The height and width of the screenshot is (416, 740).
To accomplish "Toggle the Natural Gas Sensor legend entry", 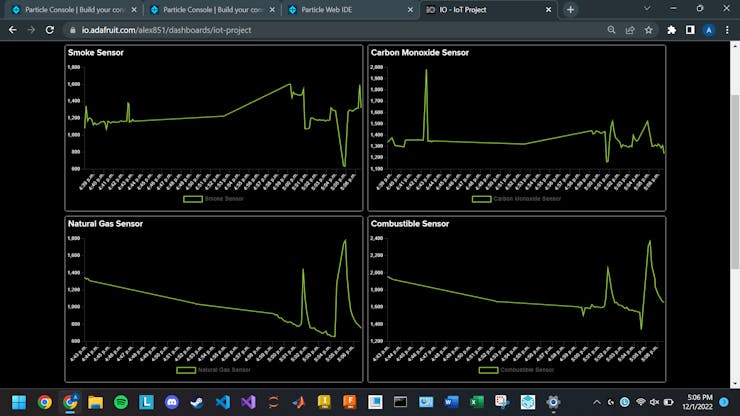I will 213,370.
